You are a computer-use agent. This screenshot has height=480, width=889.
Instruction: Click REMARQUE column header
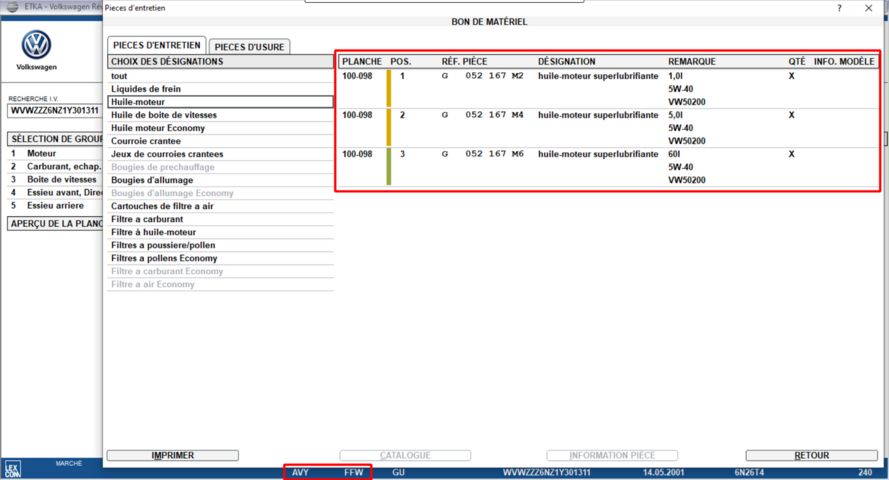pos(692,62)
